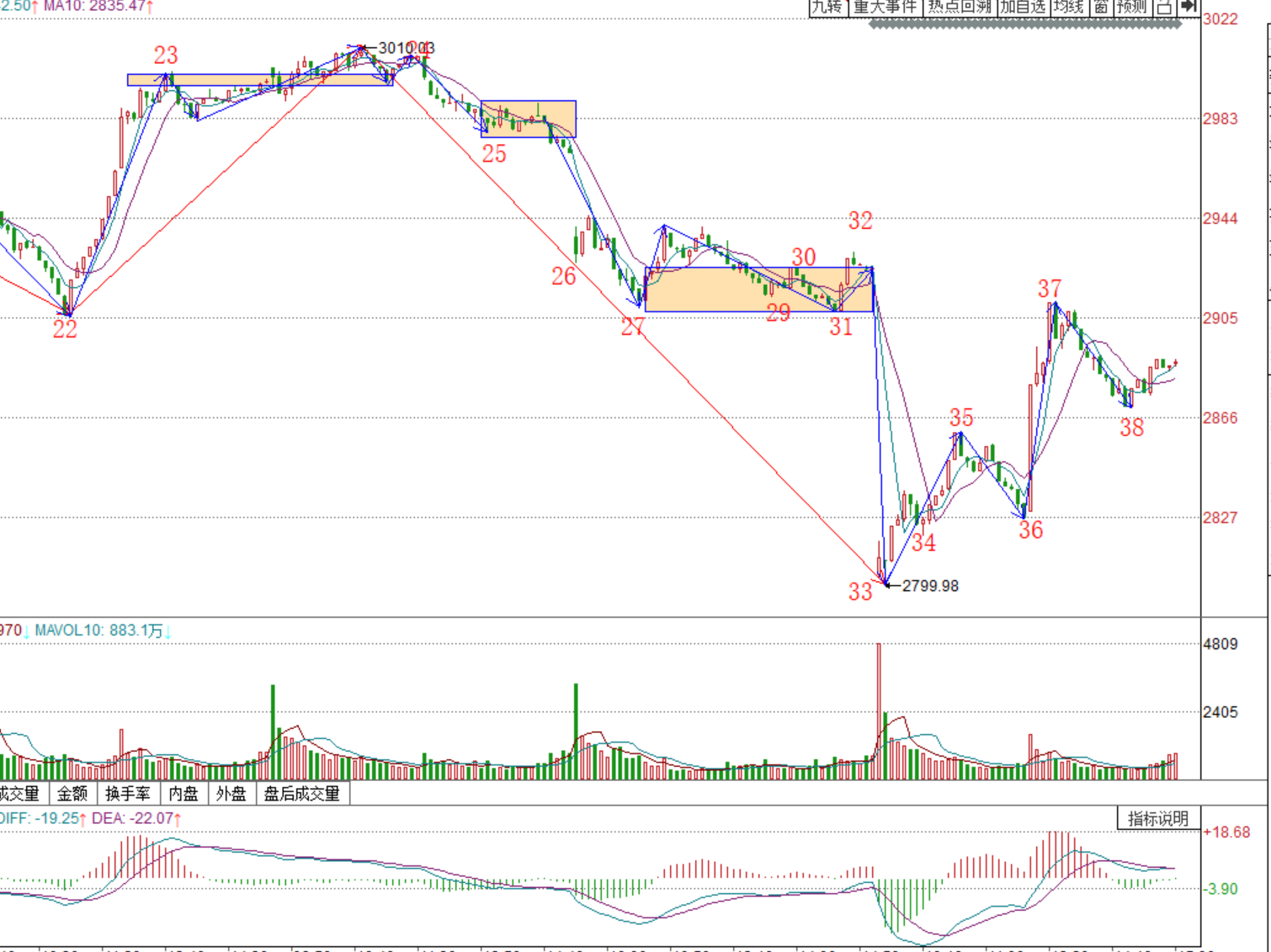Click the lock-shaped icon in top toolbar

(1164, 7)
